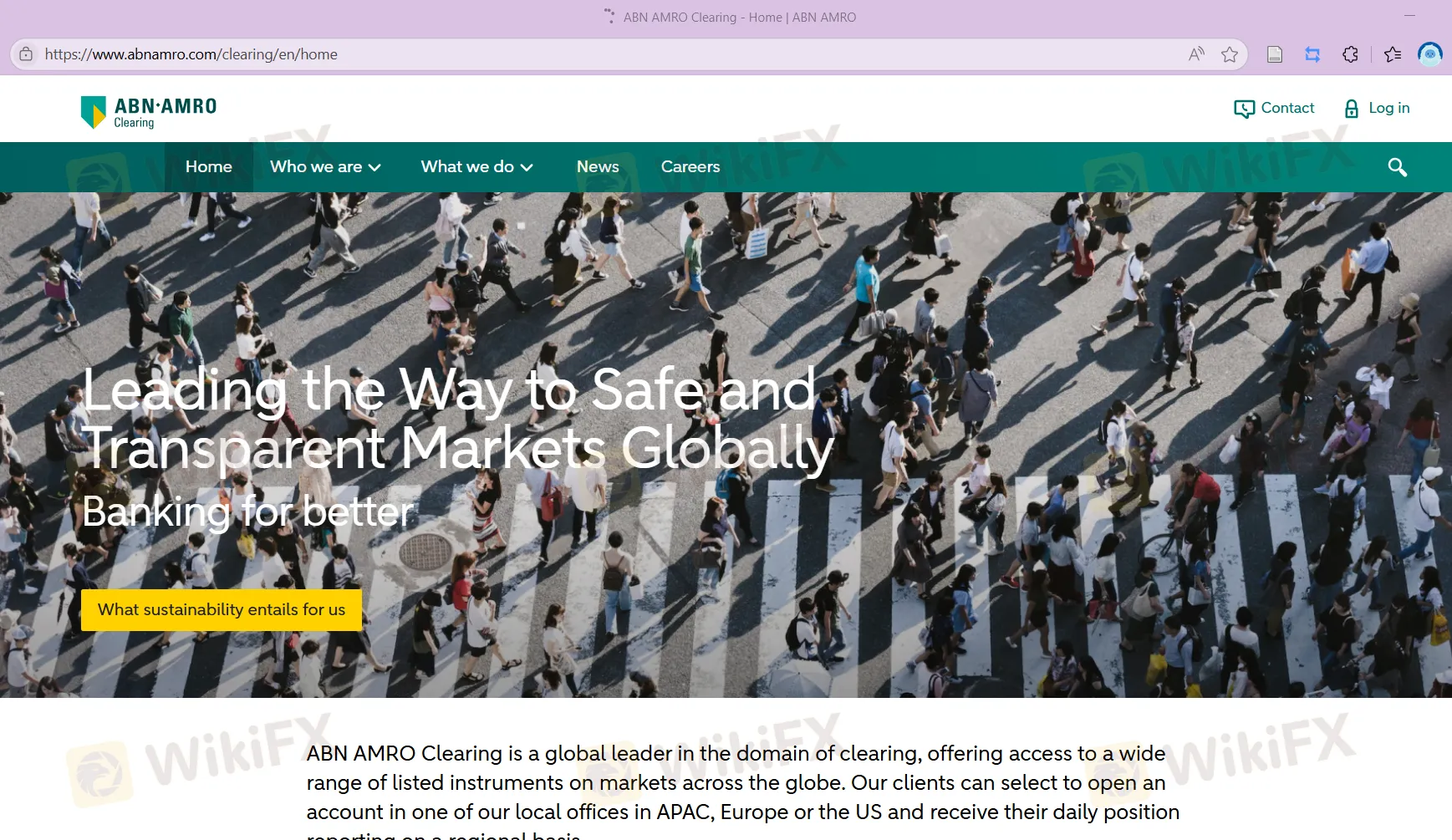Click the browser tab title text

[740, 17]
